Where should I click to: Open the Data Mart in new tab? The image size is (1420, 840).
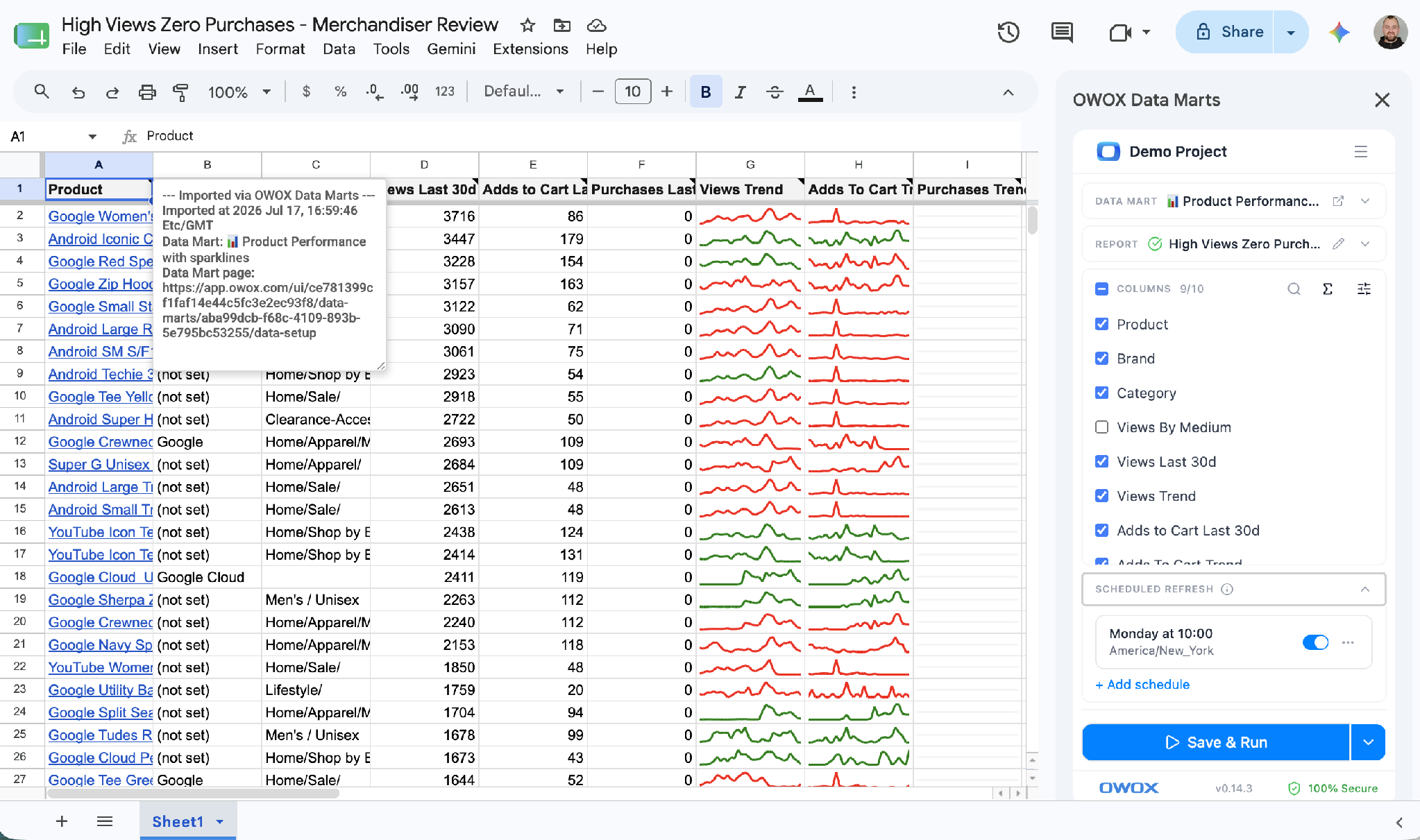[x=1338, y=201]
